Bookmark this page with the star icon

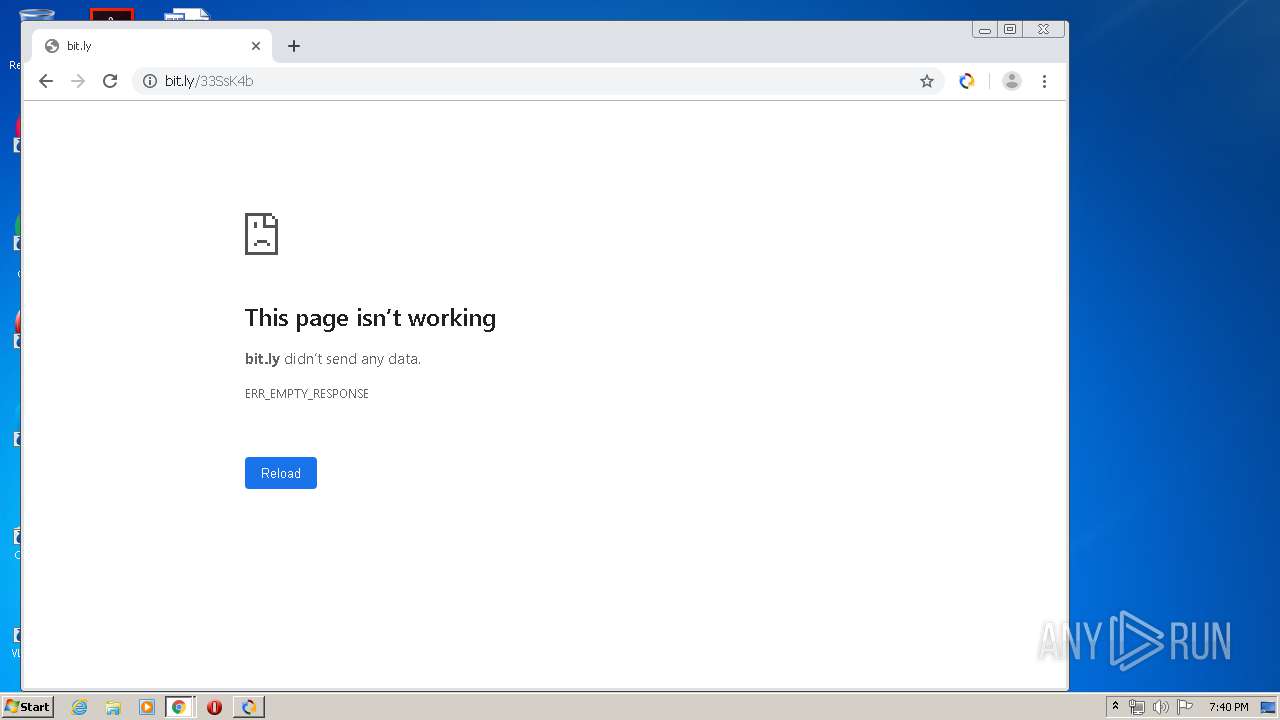[927, 81]
